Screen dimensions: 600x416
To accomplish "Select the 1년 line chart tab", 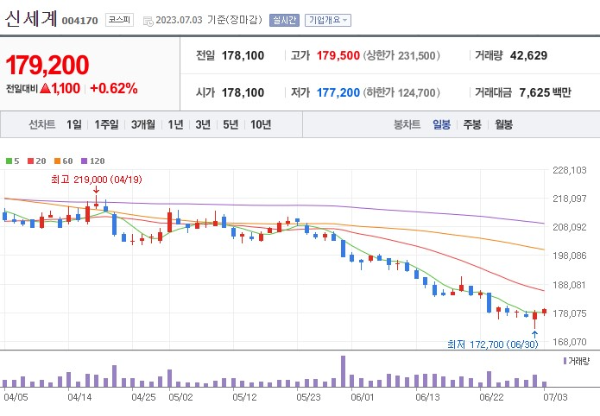I will click(x=176, y=124).
